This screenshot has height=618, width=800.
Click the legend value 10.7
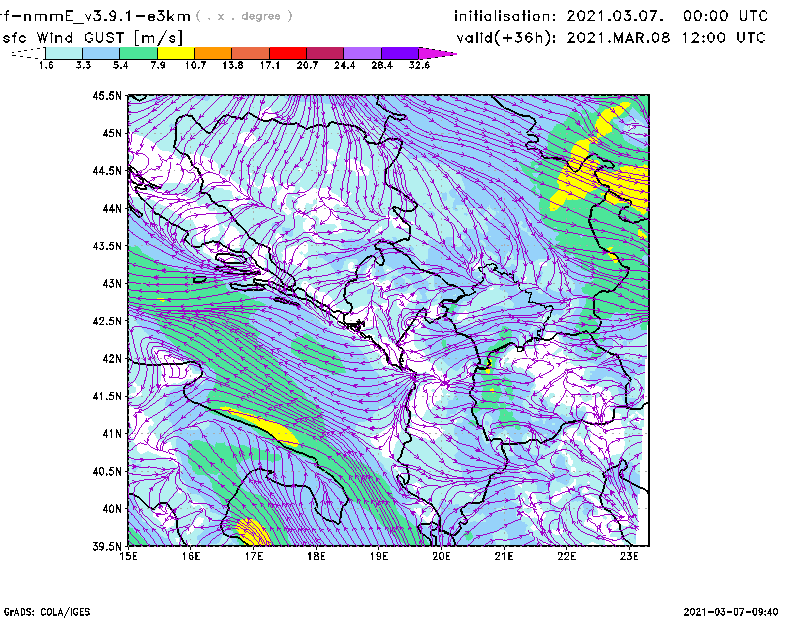[195, 65]
